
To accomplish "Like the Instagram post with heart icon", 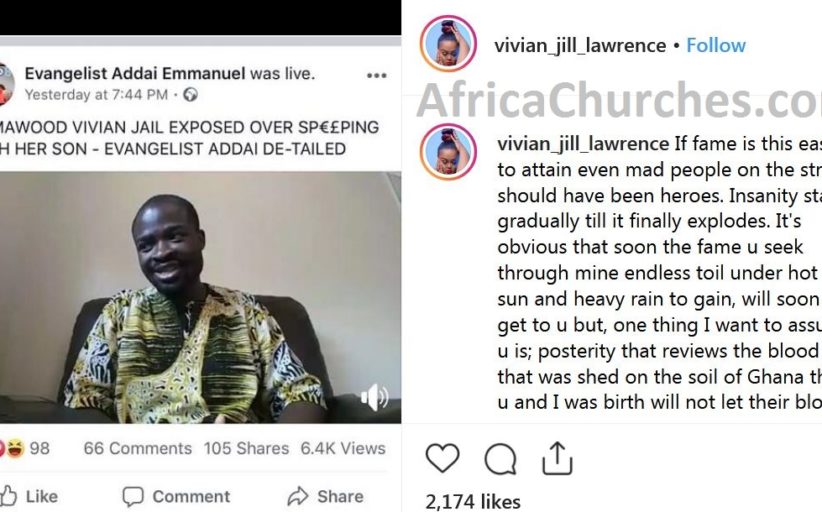I will point(442,459).
